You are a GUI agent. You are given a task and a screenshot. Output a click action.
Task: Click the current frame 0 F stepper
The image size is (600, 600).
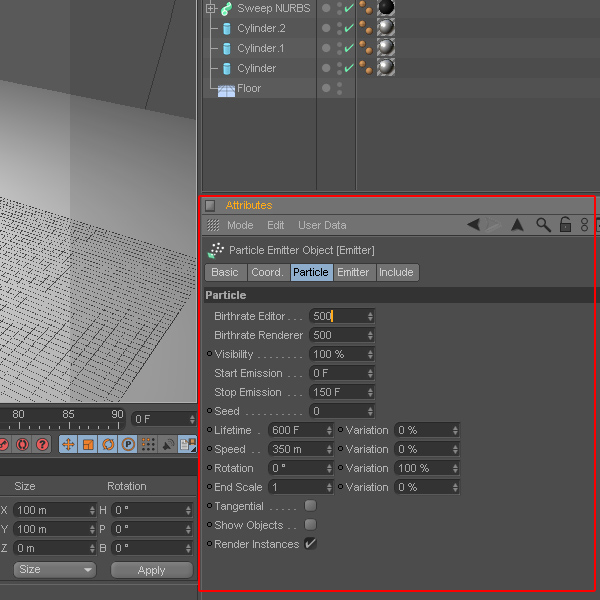[x=192, y=419]
